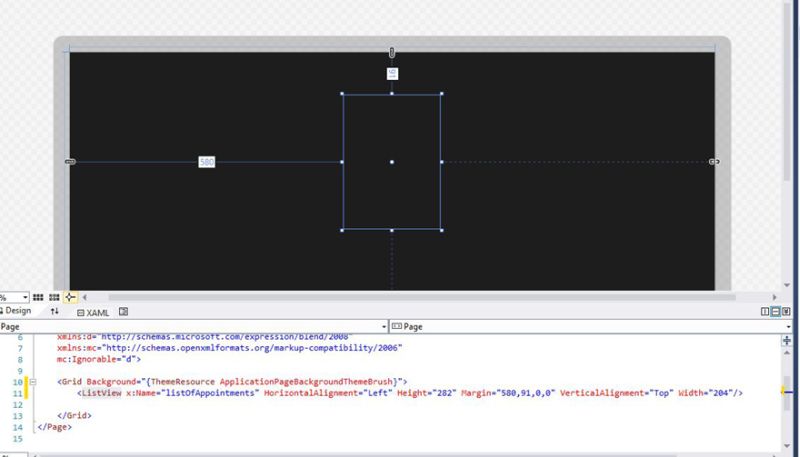Collapse the pane with the rightmost split icon
Screen dimensions: 800x457
pyautogui.click(x=786, y=312)
